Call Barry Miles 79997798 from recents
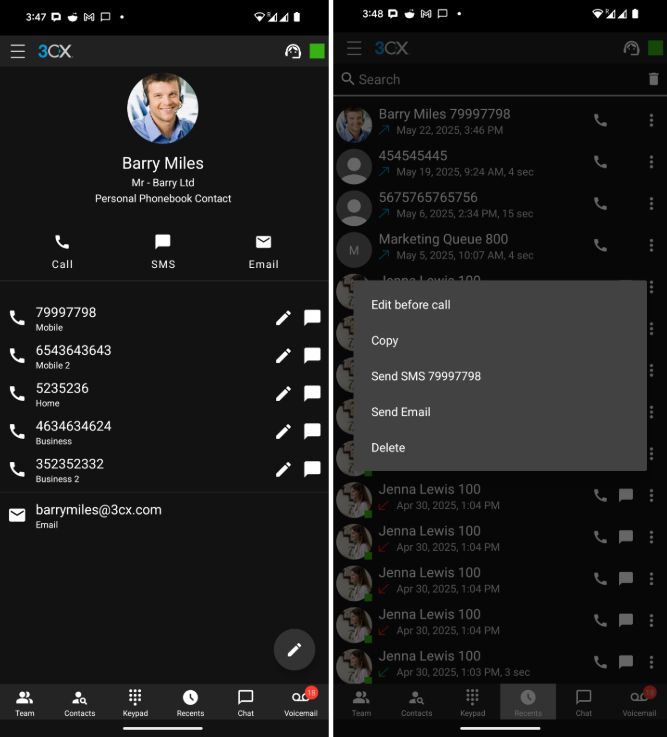Image resolution: width=667 pixels, height=737 pixels. pyautogui.click(x=600, y=121)
